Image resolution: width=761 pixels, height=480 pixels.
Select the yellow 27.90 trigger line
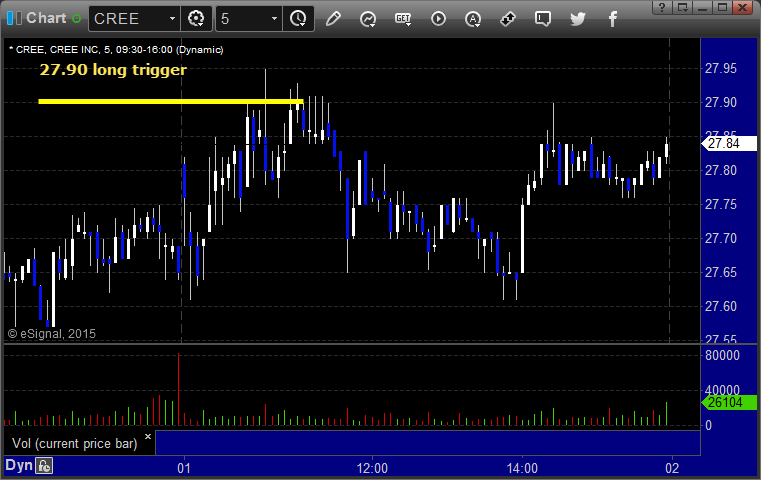point(171,101)
